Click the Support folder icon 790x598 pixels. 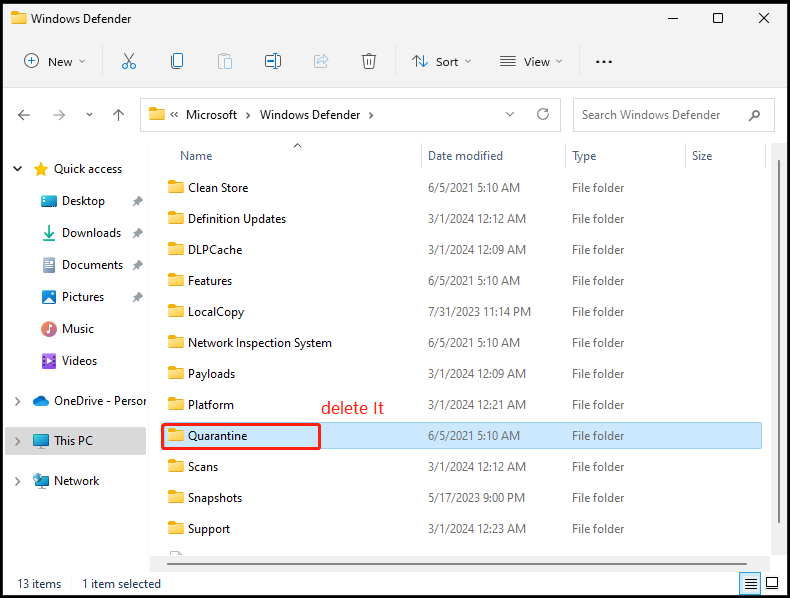tap(175, 528)
